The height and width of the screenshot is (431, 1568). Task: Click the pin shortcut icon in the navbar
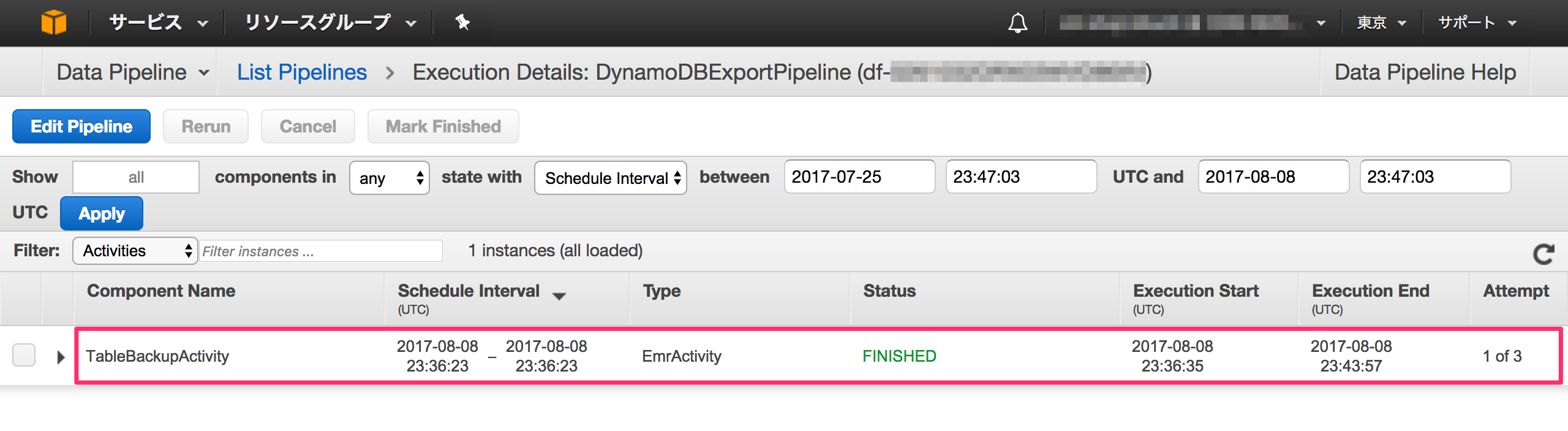pos(461,22)
